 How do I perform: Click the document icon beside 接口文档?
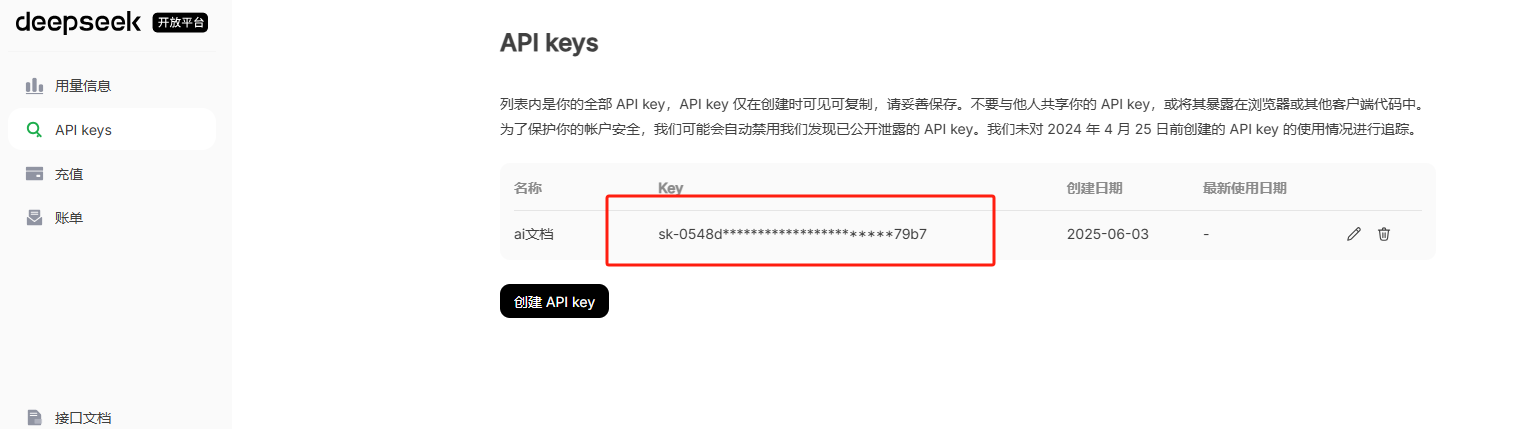[x=34, y=417]
